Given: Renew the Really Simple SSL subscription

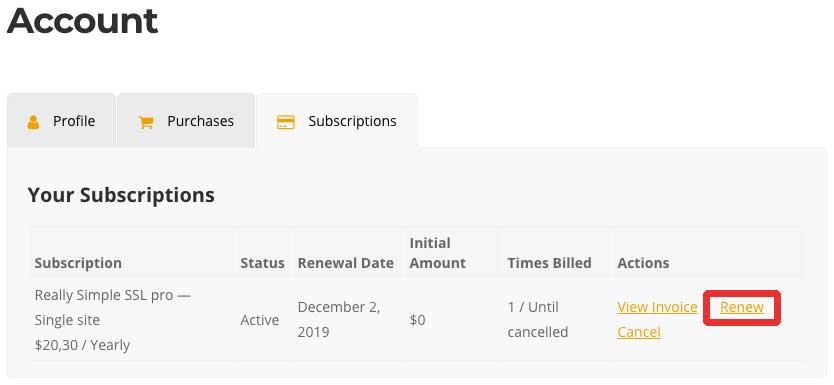Looking at the screenshot, I should pyautogui.click(x=741, y=307).
